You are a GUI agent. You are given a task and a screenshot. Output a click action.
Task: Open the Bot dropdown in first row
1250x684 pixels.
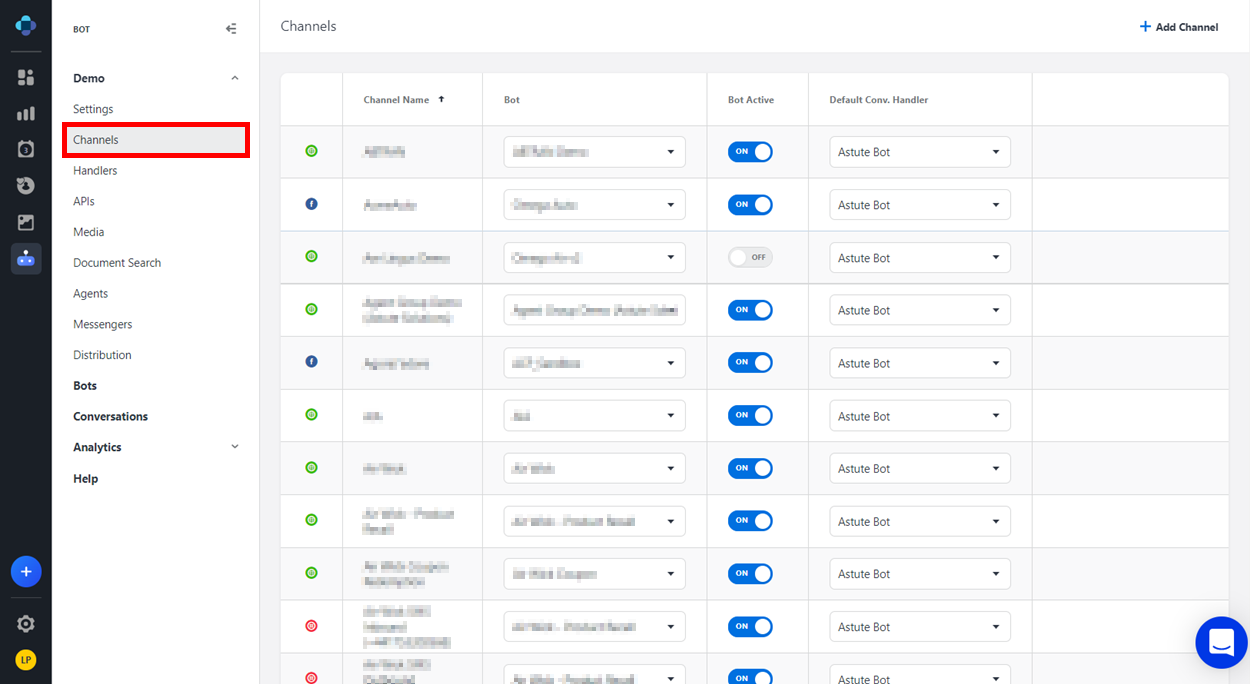click(594, 152)
